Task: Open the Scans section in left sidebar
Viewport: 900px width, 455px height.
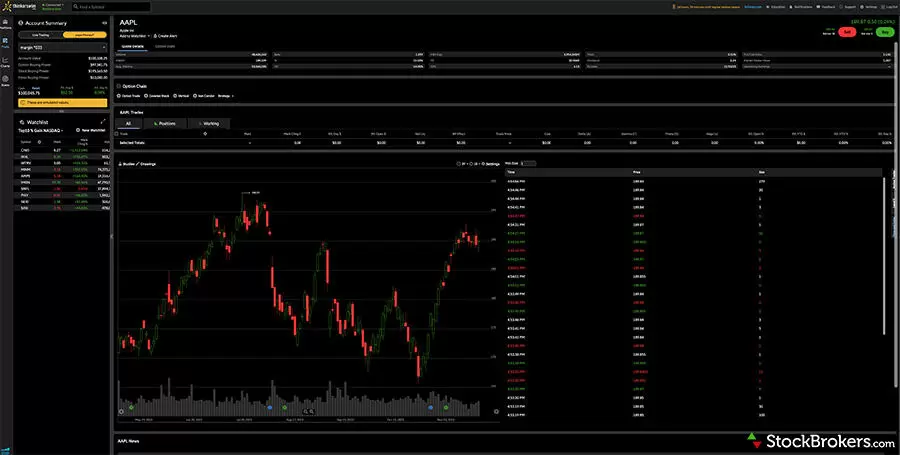Action: click(x=5, y=84)
